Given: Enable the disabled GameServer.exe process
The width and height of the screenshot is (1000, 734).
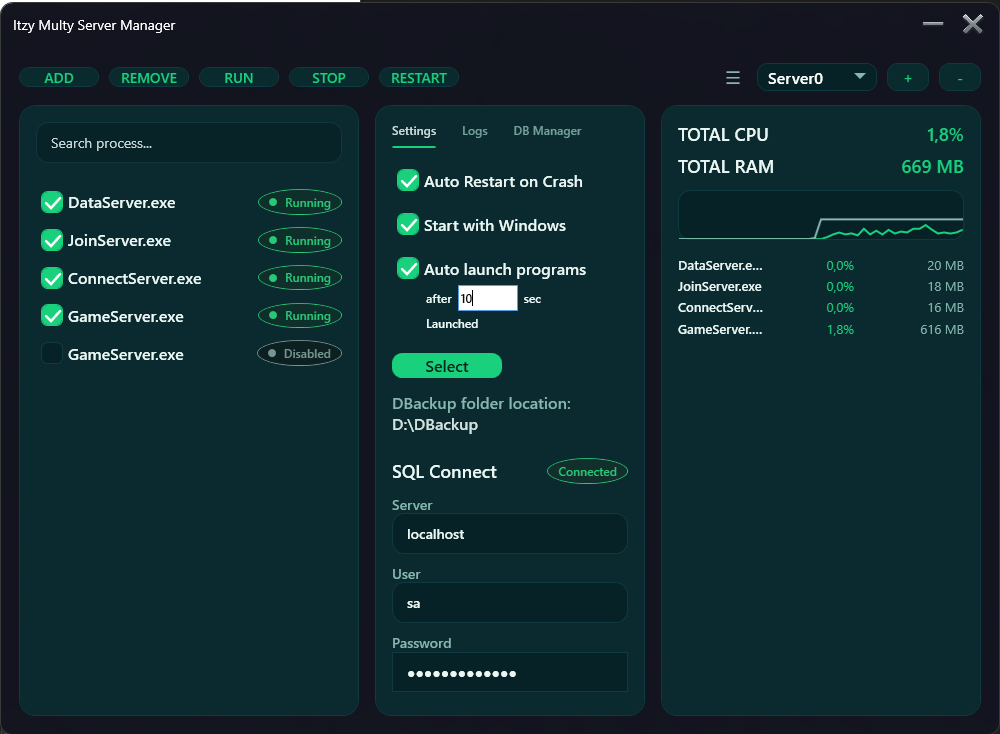Looking at the screenshot, I should point(51,354).
